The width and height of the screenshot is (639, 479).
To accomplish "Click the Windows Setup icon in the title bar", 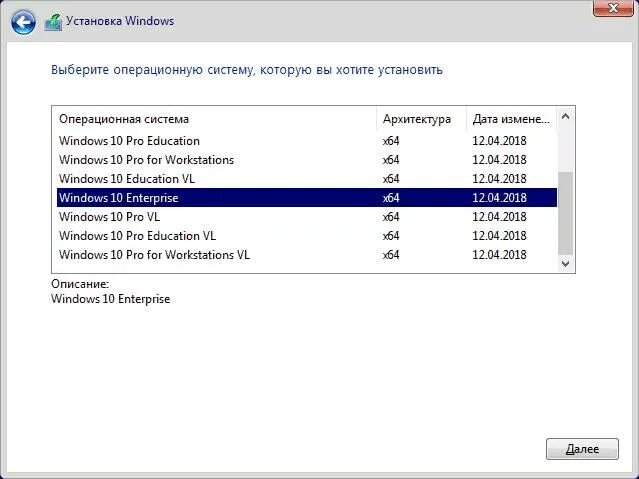I will point(53,22).
